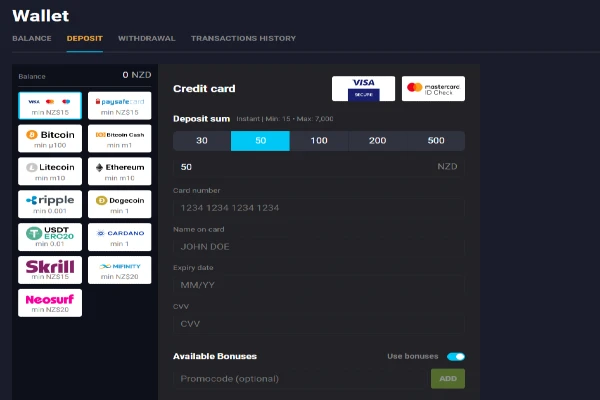Select Litecoin payment tile

(50, 171)
